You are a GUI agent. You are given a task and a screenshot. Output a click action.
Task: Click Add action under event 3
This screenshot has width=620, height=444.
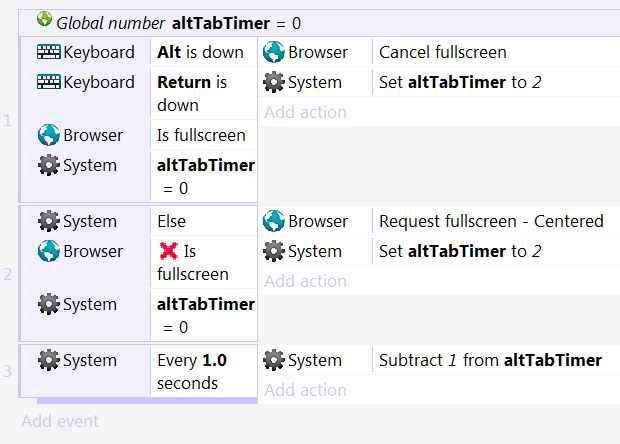point(305,390)
